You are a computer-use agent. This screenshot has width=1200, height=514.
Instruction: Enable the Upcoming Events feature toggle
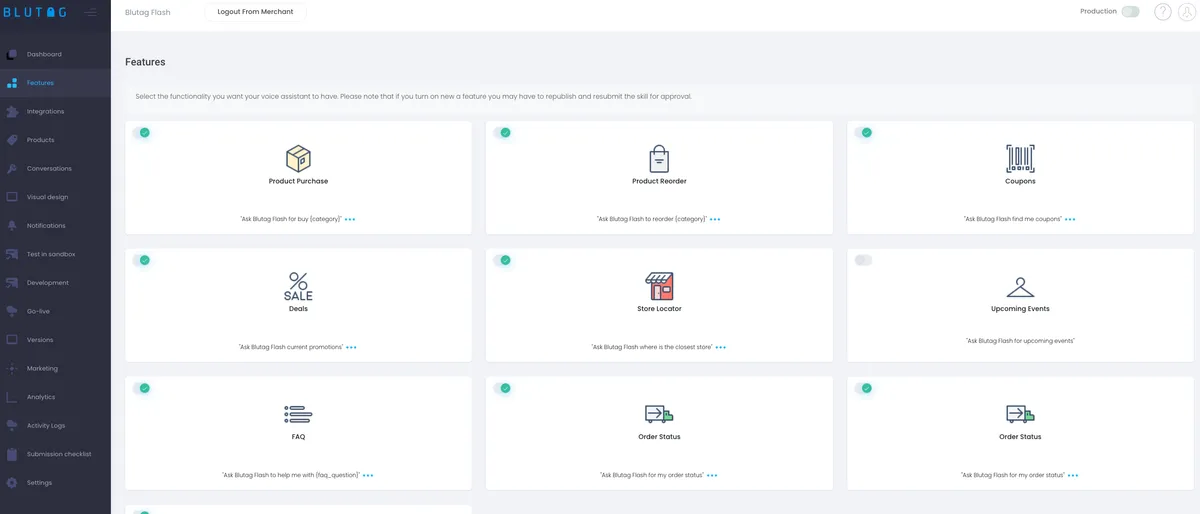click(x=863, y=260)
